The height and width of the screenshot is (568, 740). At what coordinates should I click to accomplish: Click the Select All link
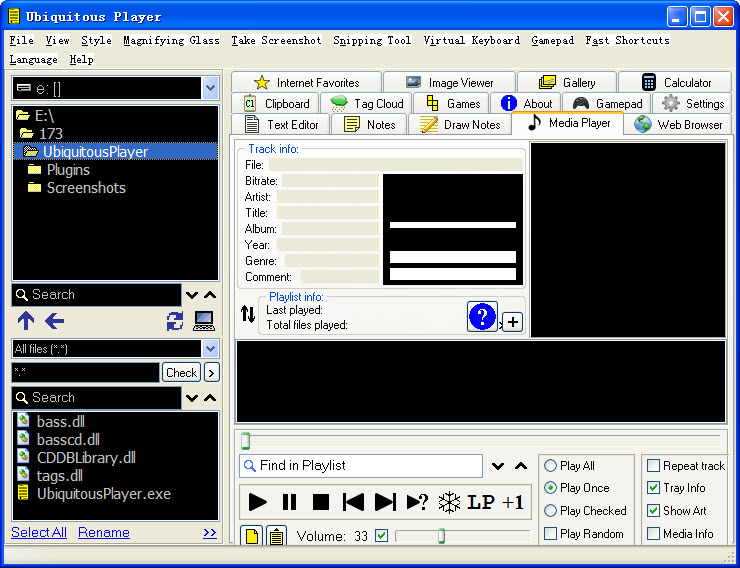[x=39, y=533]
